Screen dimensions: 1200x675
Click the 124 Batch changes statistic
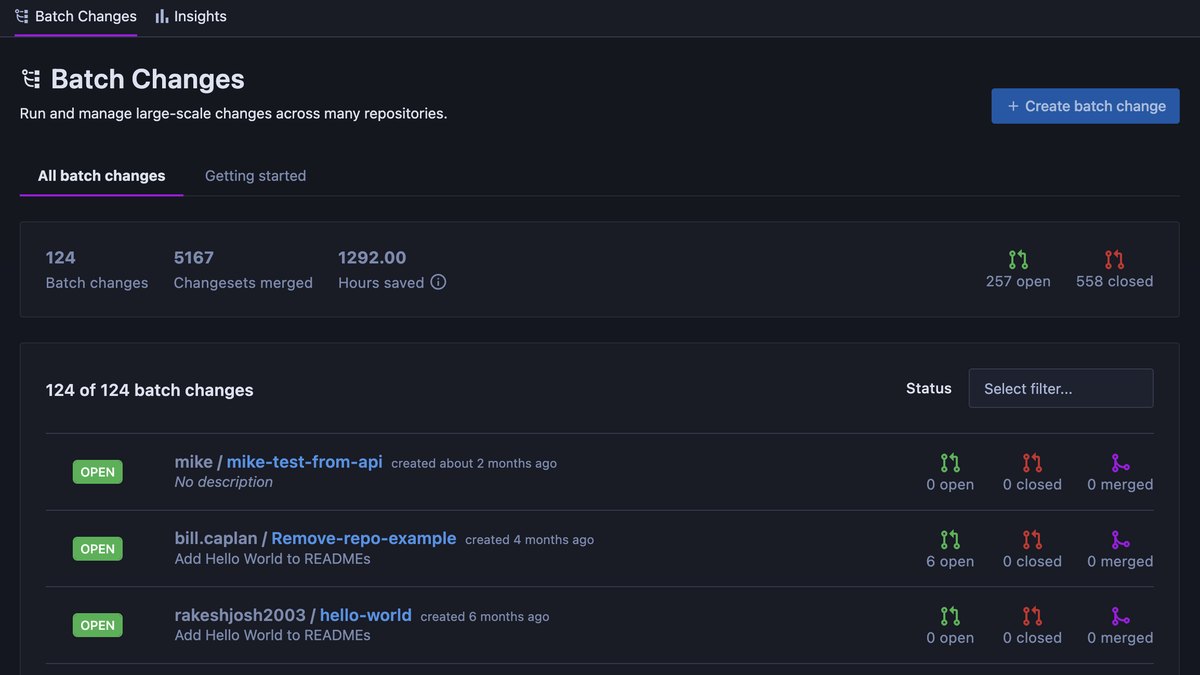coord(97,270)
